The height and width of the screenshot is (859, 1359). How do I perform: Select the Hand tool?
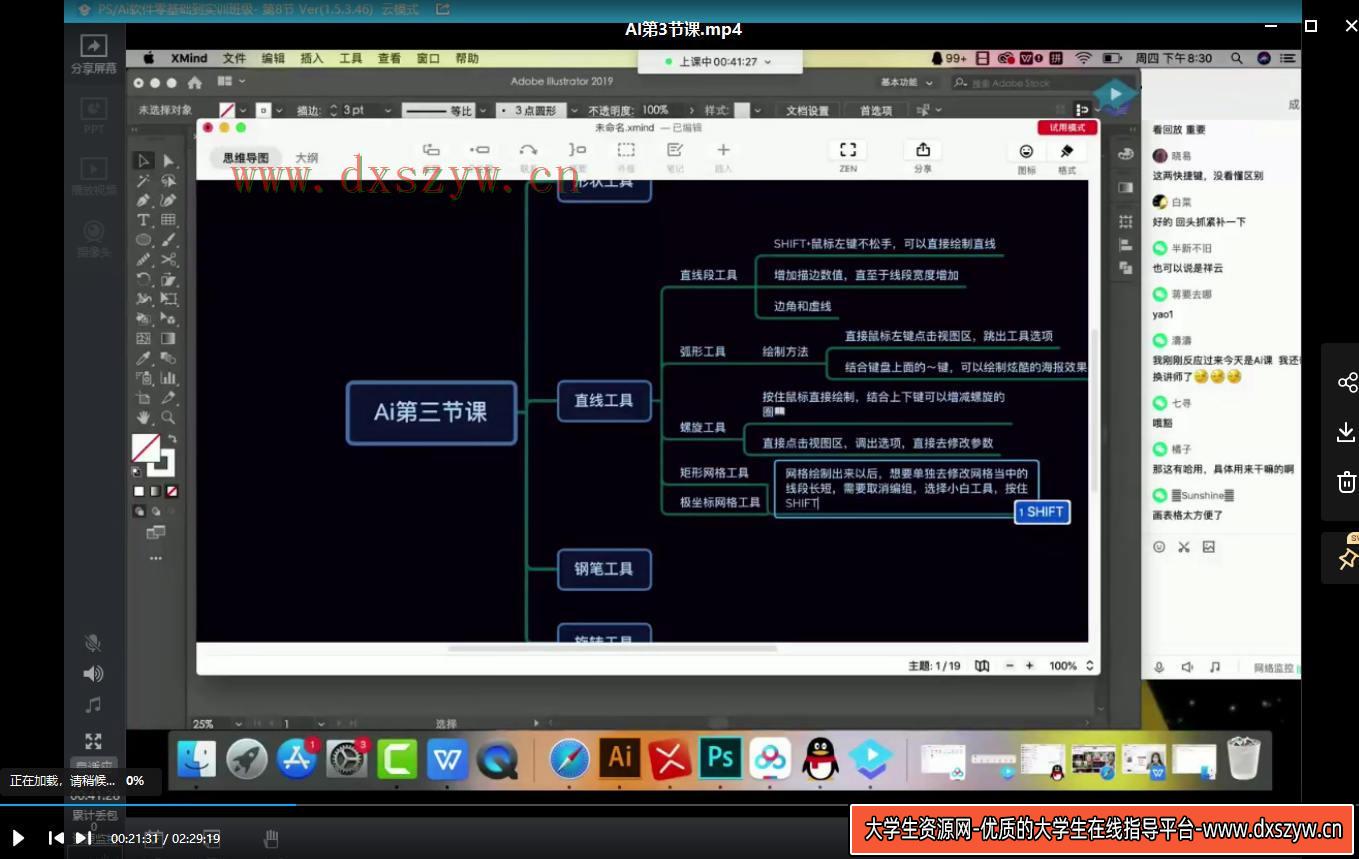pyautogui.click(x=143, y=418)
